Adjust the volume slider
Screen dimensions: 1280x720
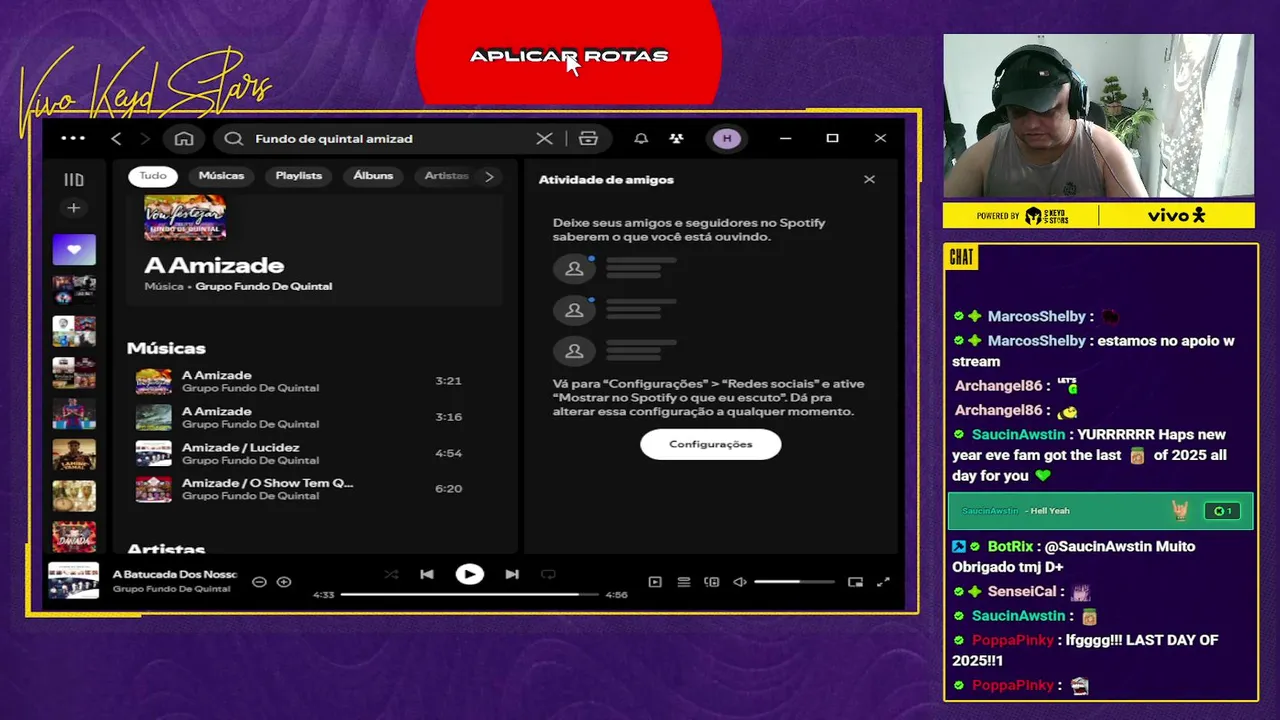point(794,582)
